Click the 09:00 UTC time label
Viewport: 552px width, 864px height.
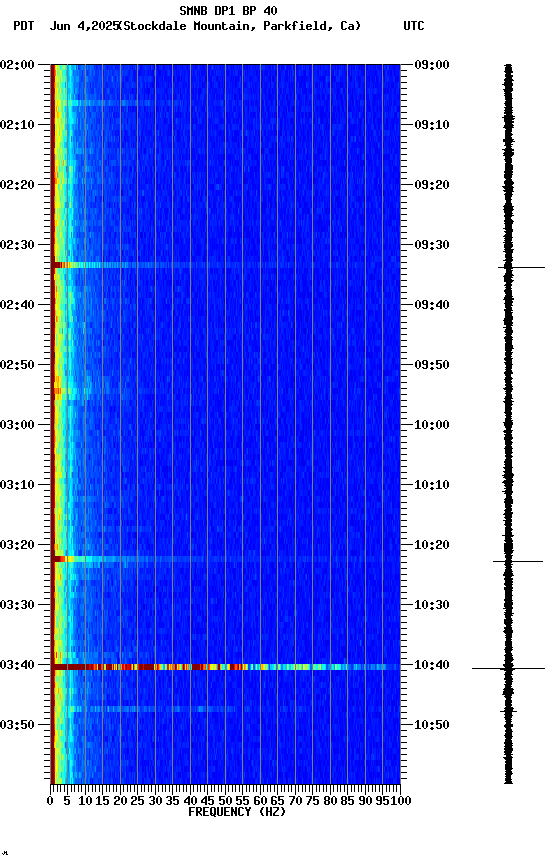click(x=432, y=65)
